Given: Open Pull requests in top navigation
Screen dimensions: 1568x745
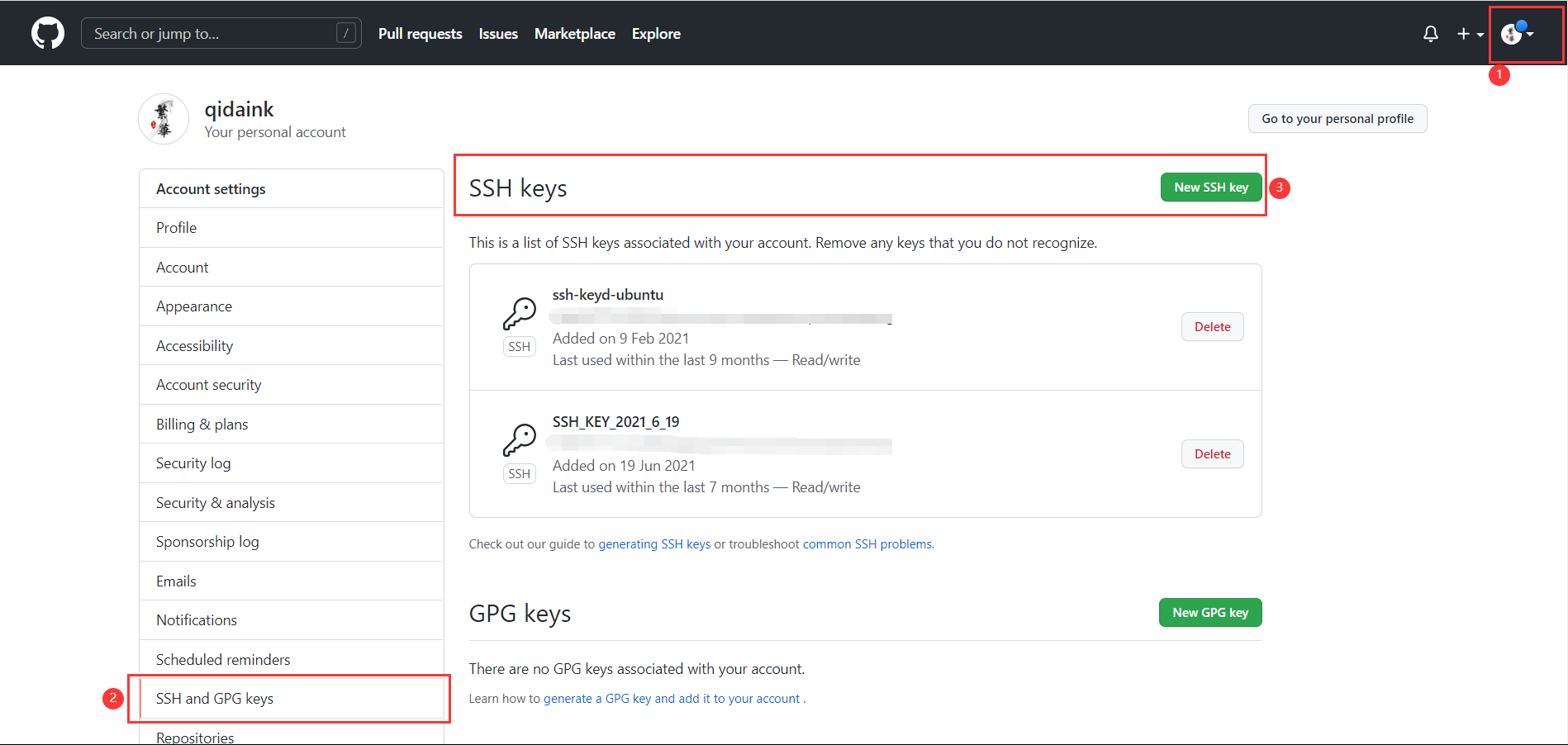Looking at the screenshot, I should (x=420, y=34).
